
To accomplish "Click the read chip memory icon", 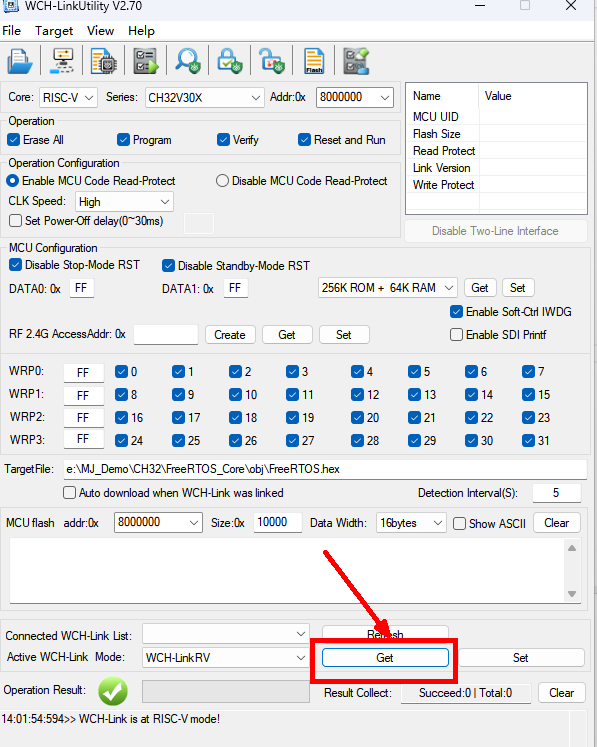I will pyautogui.click(x=104, y=61).
